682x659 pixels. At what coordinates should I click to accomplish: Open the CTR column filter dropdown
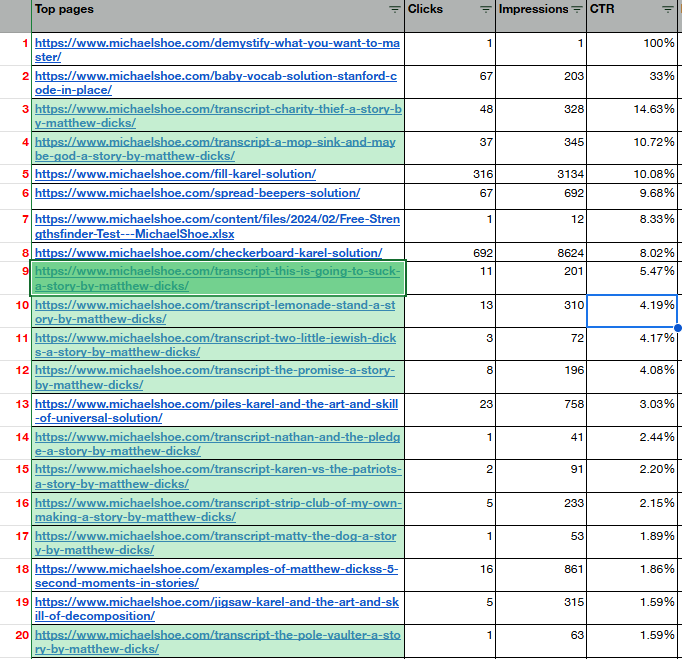(x=668, y=9)
